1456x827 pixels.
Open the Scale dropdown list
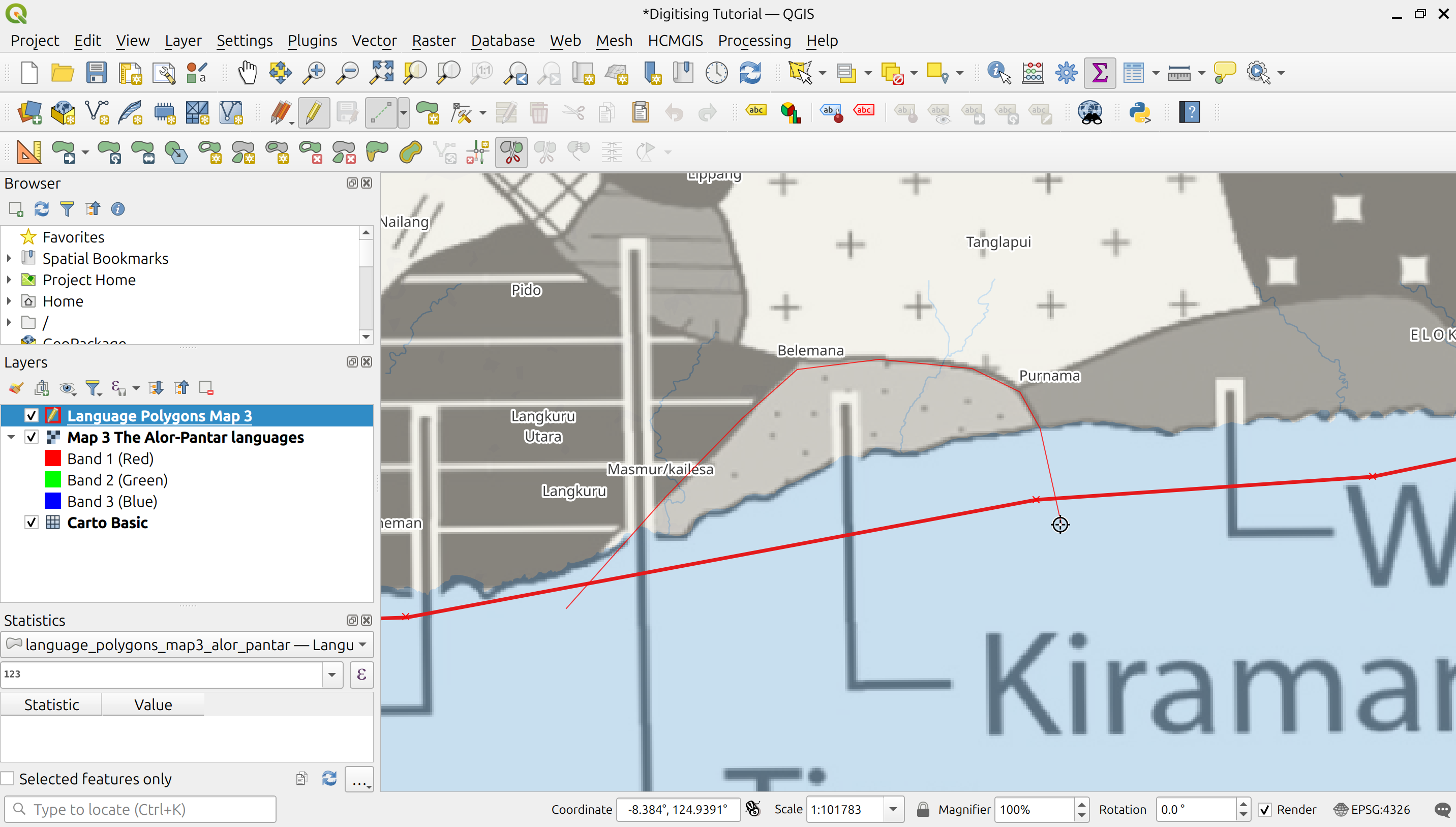click(x=893, y=809)
